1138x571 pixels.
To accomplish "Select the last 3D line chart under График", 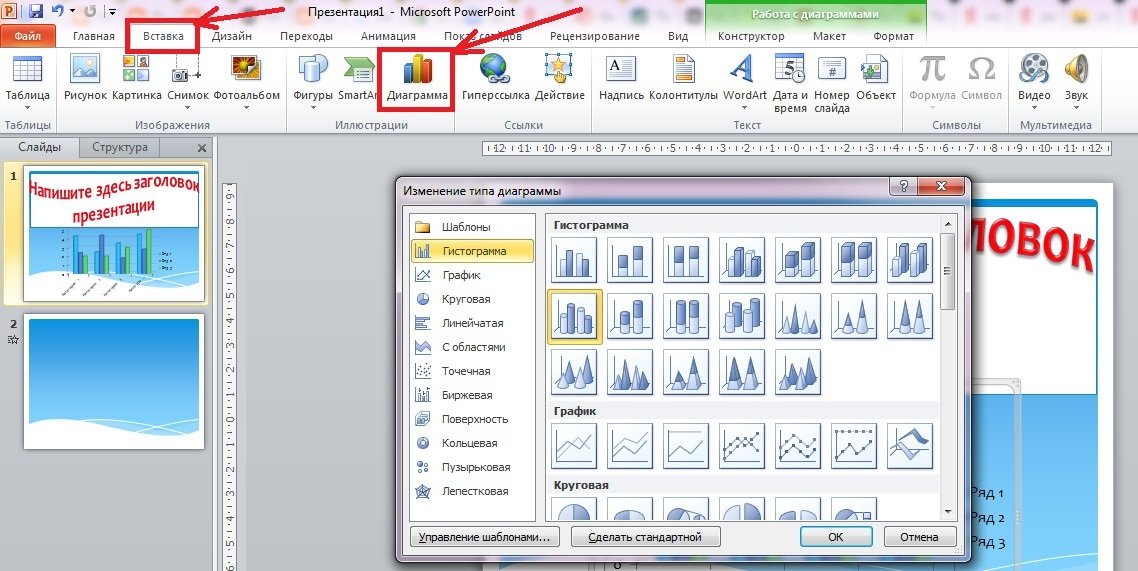I will (x=910, y=445).
